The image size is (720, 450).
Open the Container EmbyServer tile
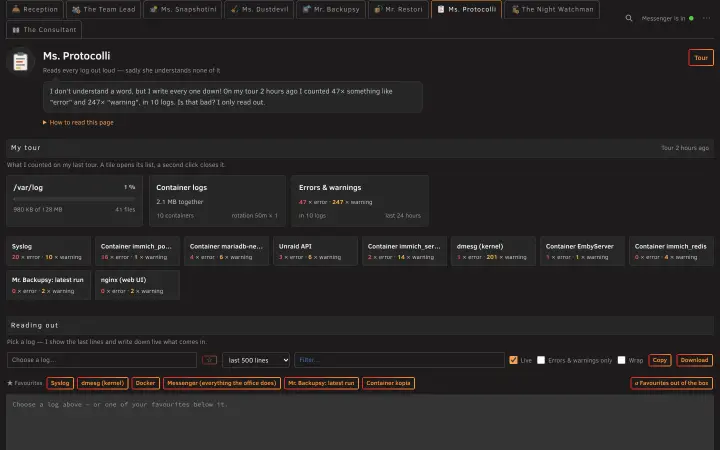coord(582,251)
